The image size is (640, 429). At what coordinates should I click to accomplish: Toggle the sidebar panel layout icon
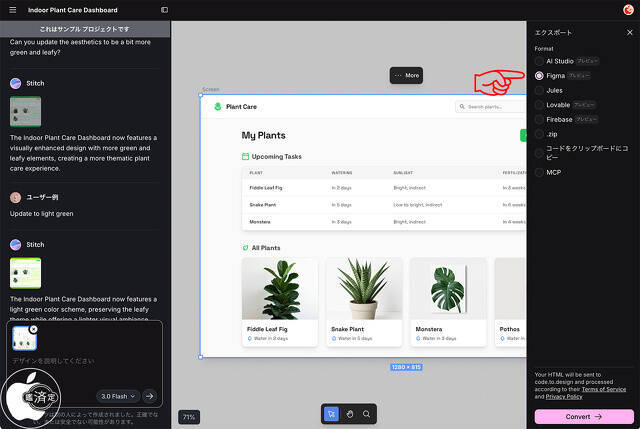pyautogui.click(x=164, y=10)
